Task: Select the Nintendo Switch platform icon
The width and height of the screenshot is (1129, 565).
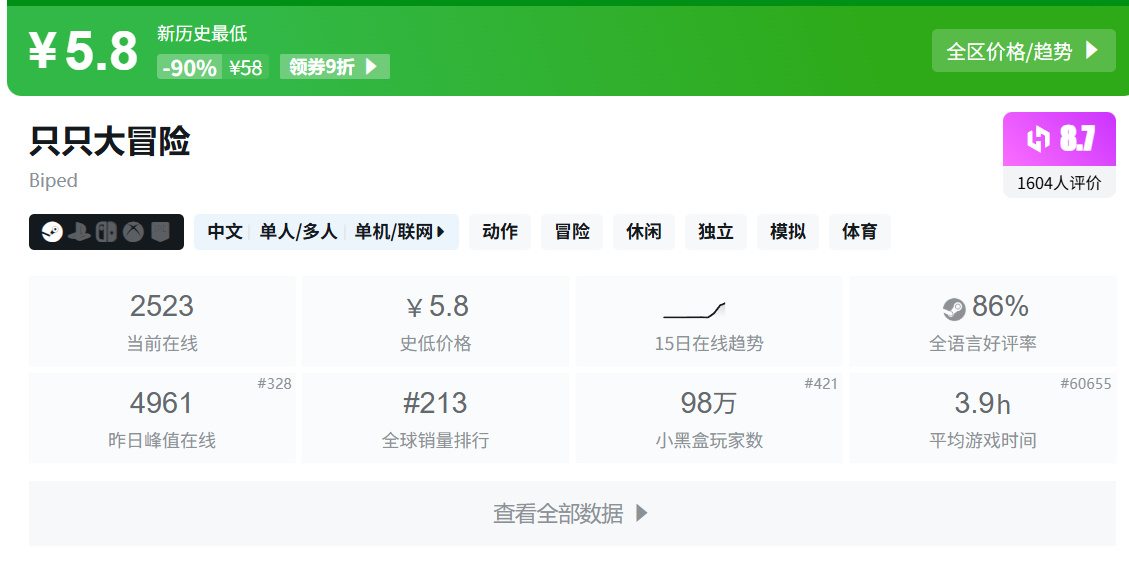Action: (106, 232)
